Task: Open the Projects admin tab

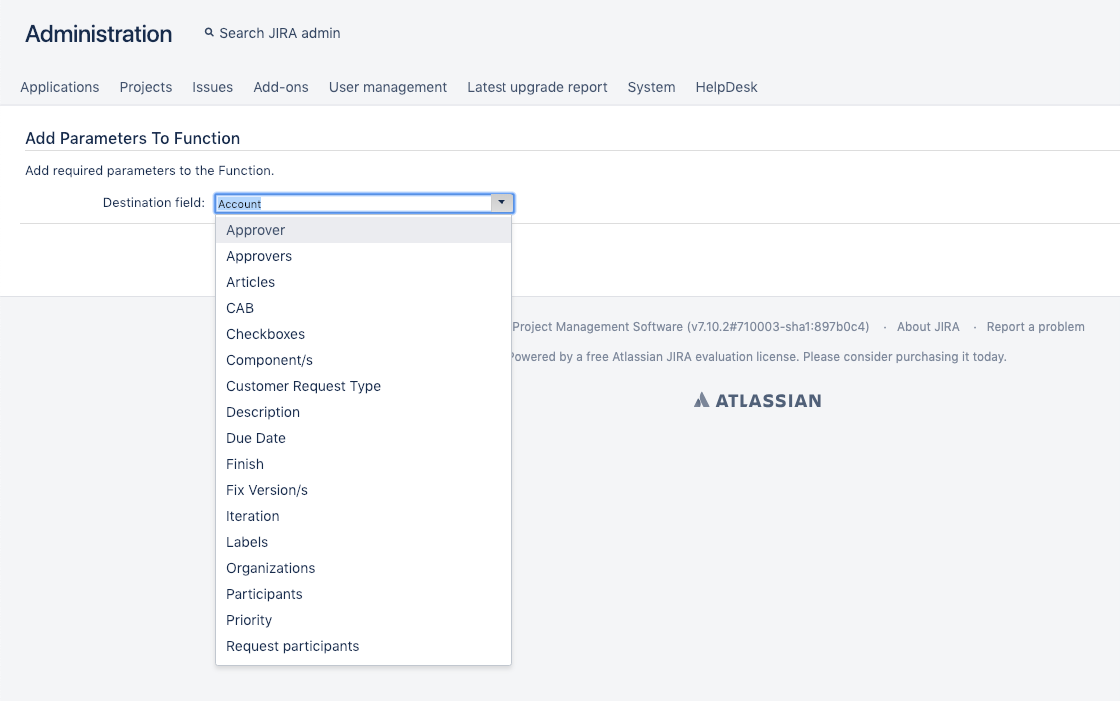Action: point(146,87)
